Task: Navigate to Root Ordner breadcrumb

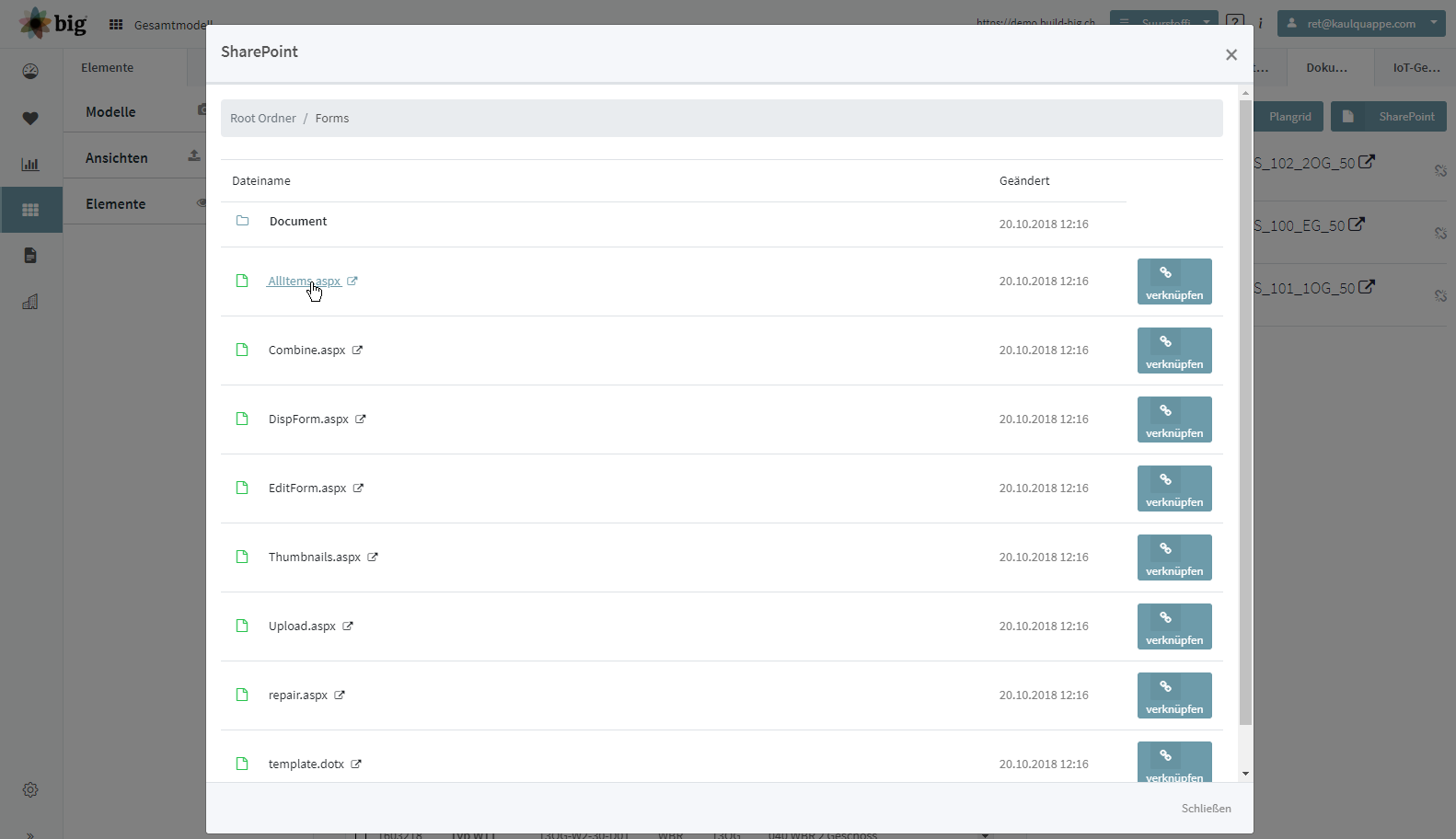Action: 263,119
